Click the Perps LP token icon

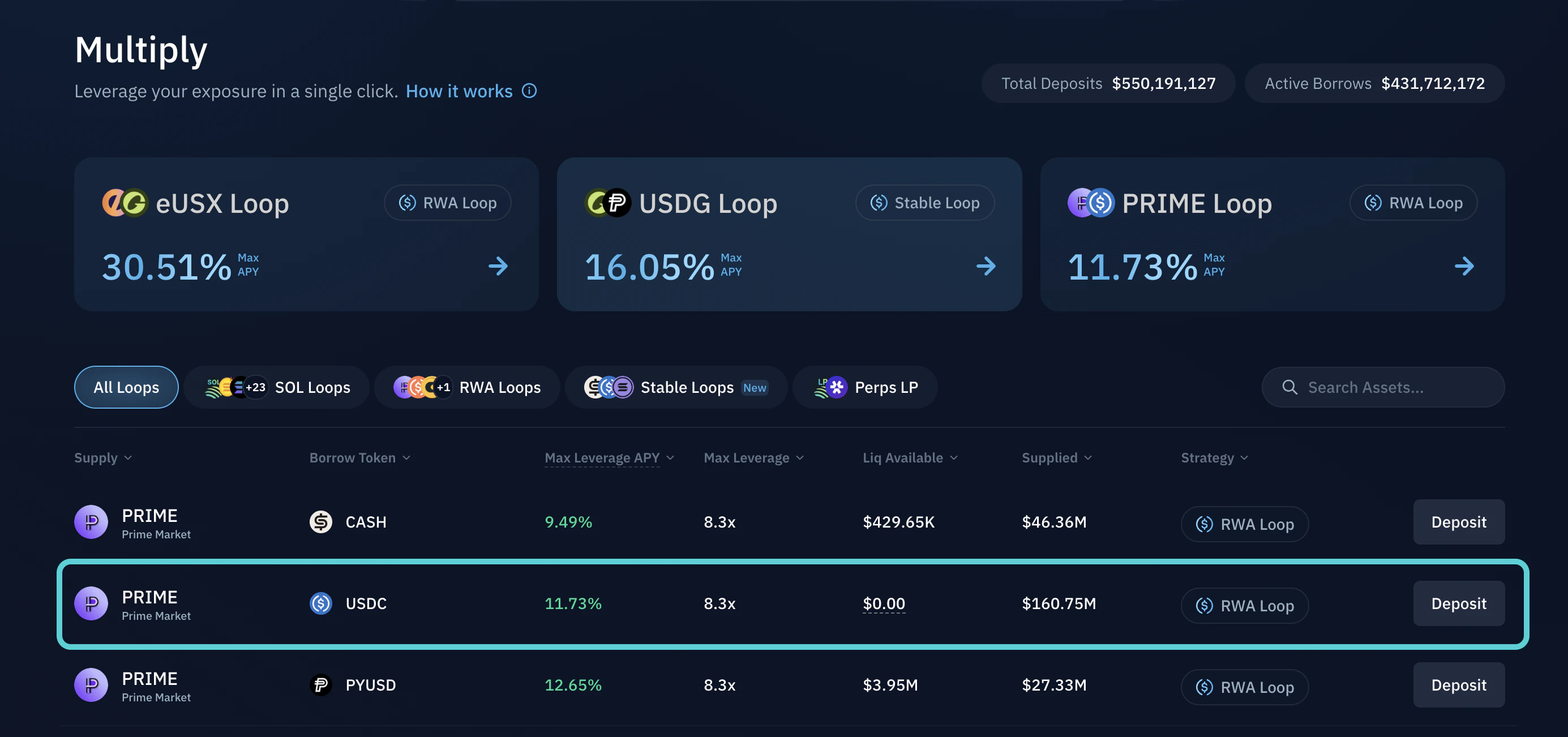tap(831, 387)
